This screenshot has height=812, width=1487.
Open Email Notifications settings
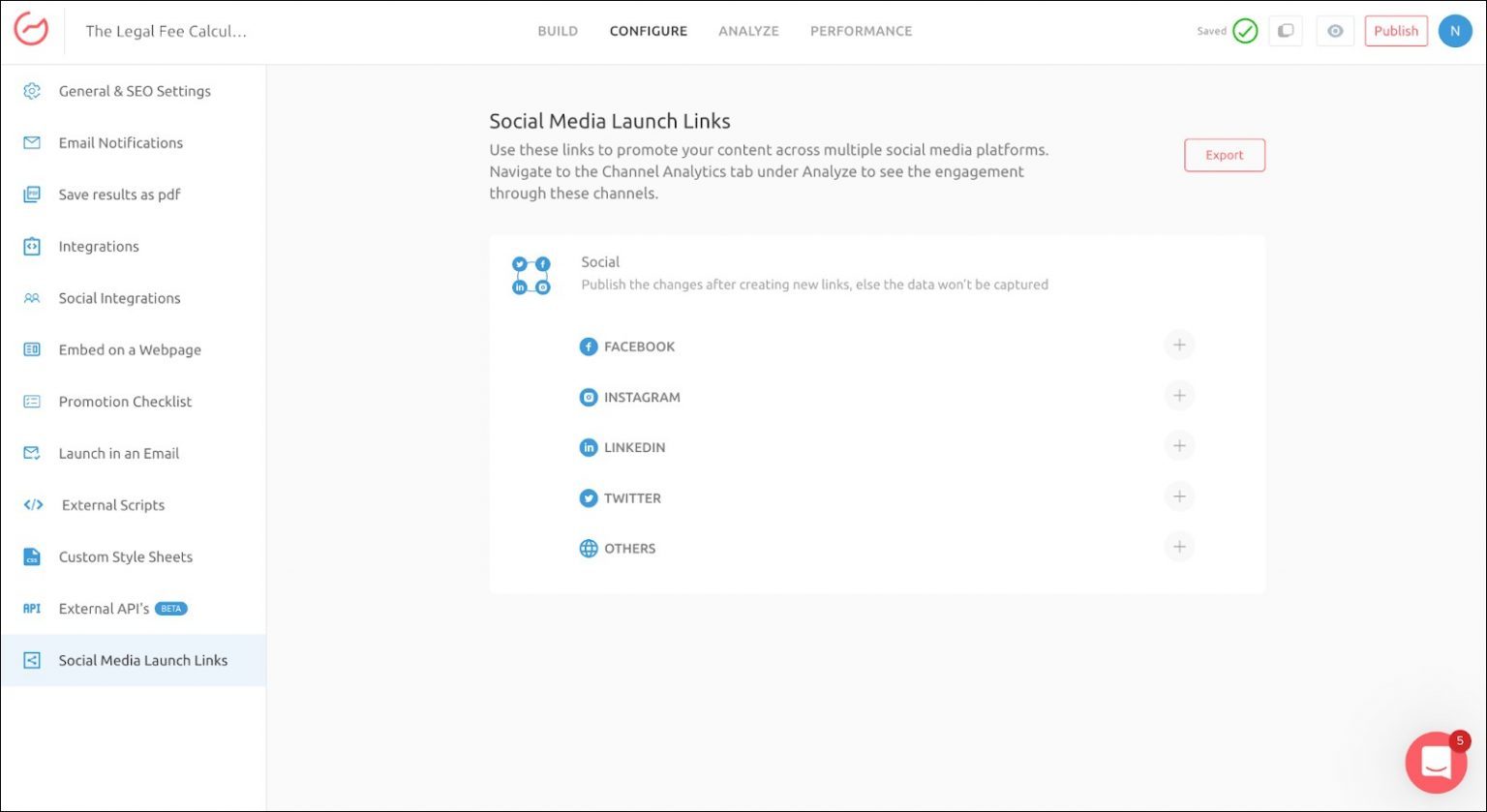tap(120, 143)
